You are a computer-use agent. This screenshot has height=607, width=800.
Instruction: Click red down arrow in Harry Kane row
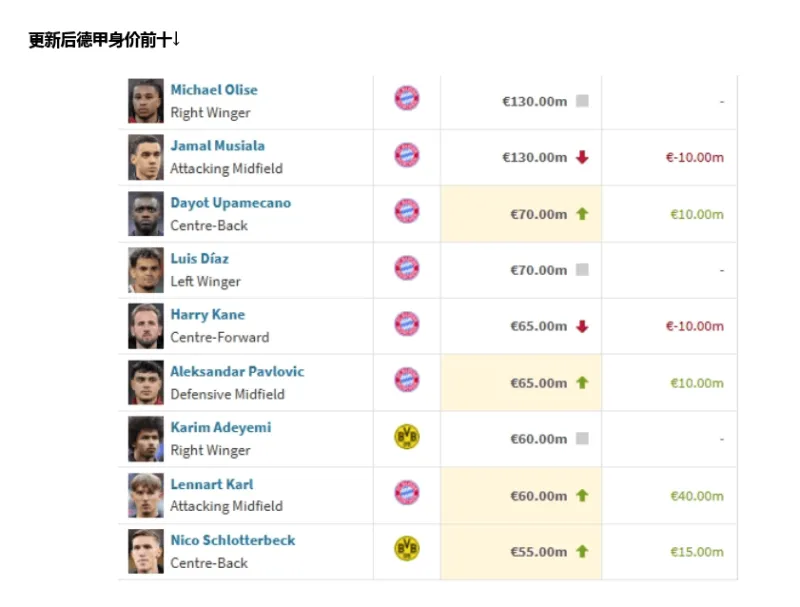[x=582, y=326]
